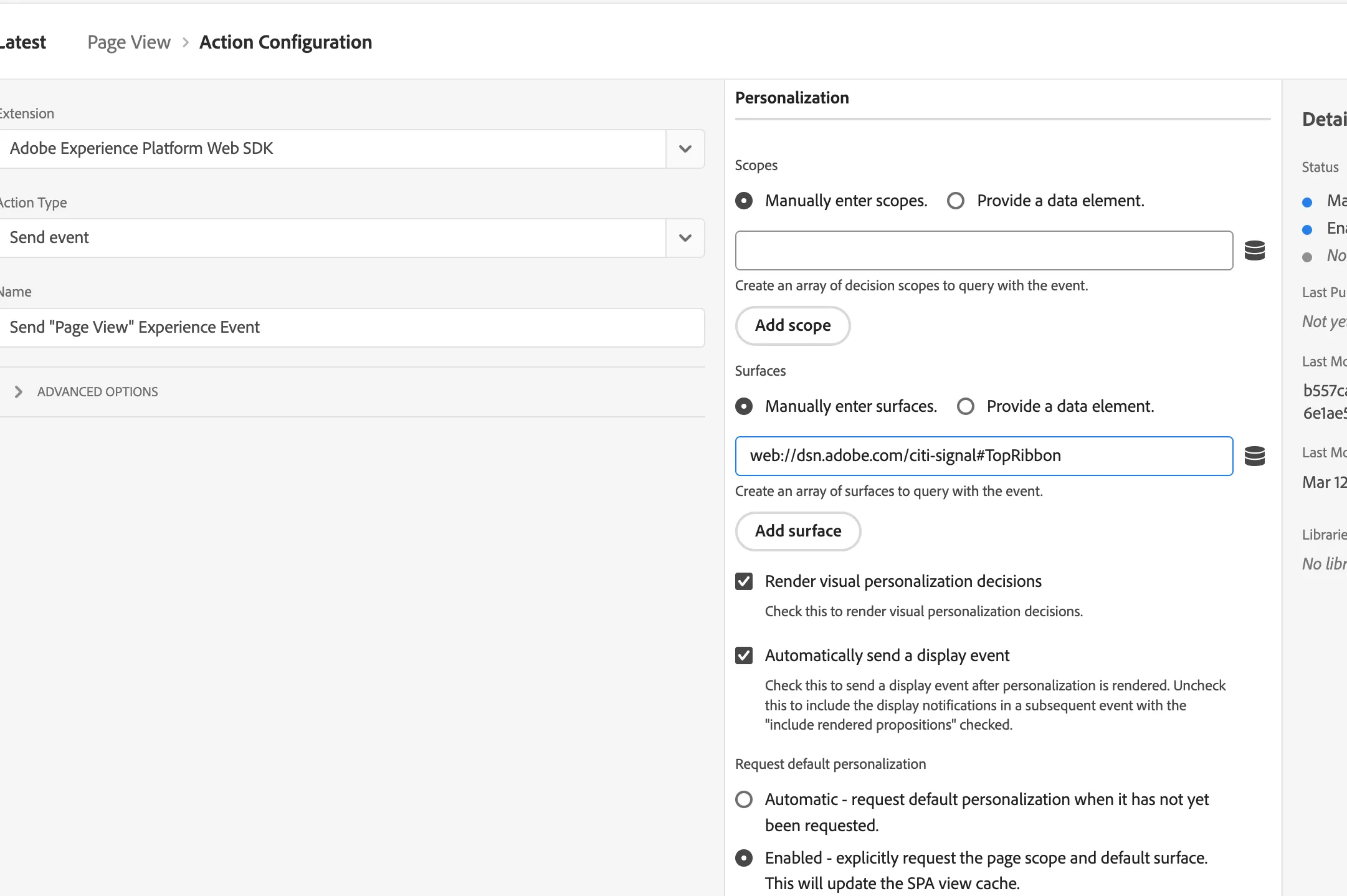Expand ADVANCED OPTIONS section
The width and height of the screenshot is (1347, 896).
(19, 392)
